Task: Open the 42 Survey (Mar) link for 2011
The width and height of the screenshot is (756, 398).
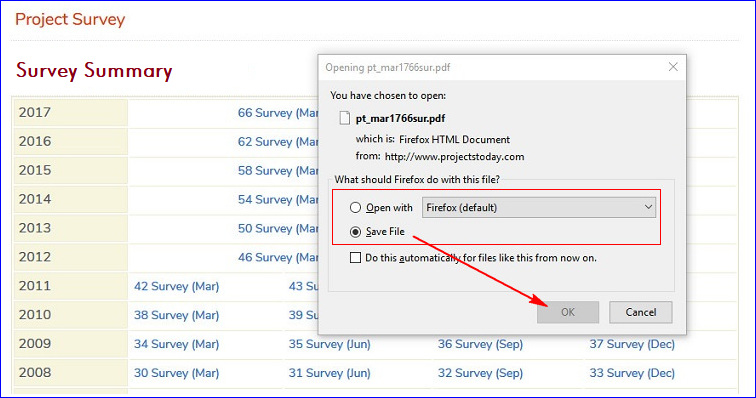Action: point(176,287)
